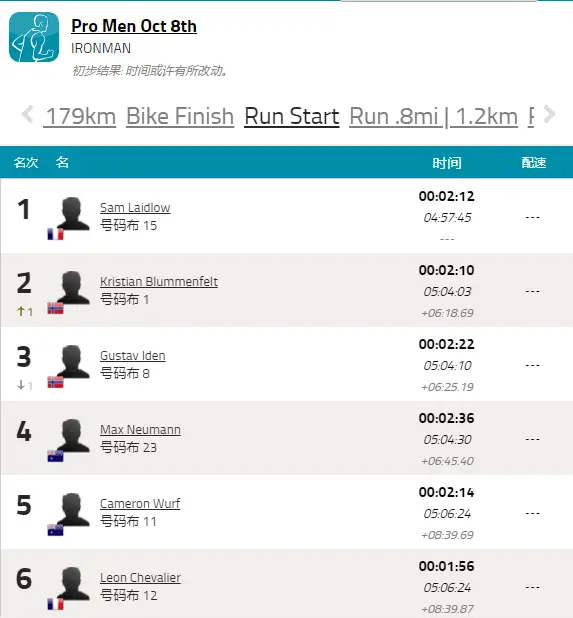Image resolution: width=573 pixels, height=618 pixels.
Task: Click the runner icon beside Pro Men
Action: (x=34, y=37)
